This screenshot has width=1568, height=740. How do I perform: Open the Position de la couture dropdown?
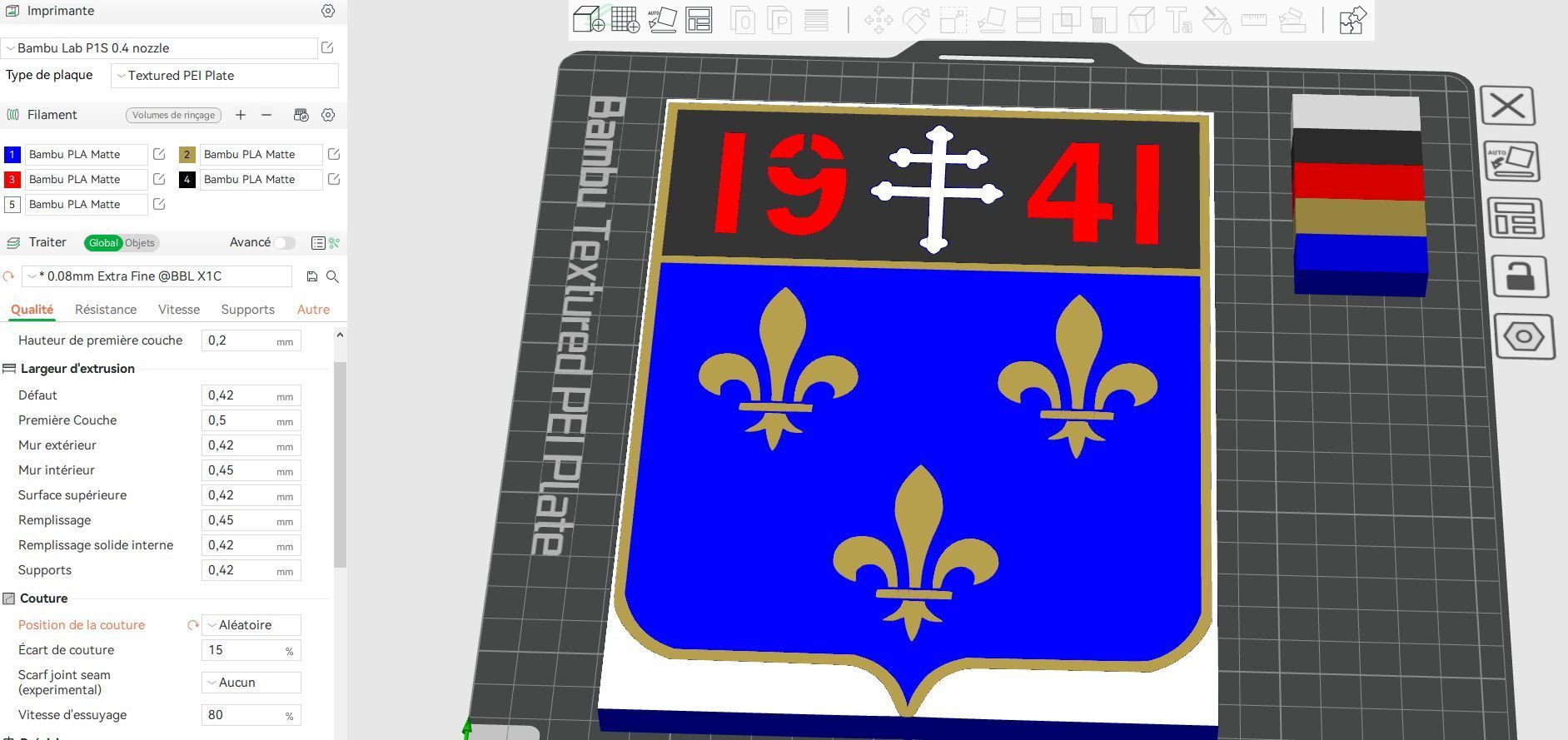(251, 625)
